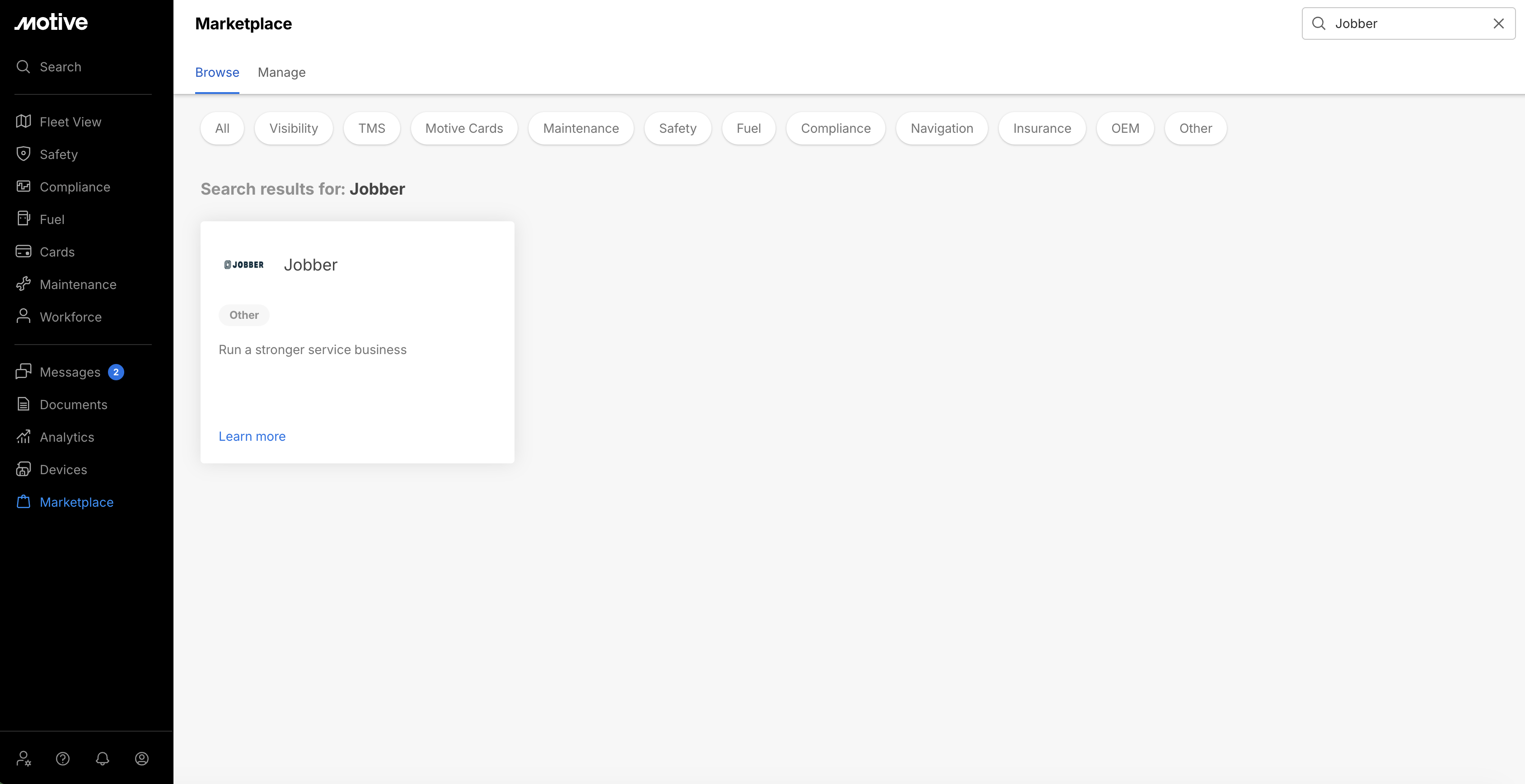Click the magnifier icon in Marketplace search box
The image size is (1525, 784).
click(1319, 23)
